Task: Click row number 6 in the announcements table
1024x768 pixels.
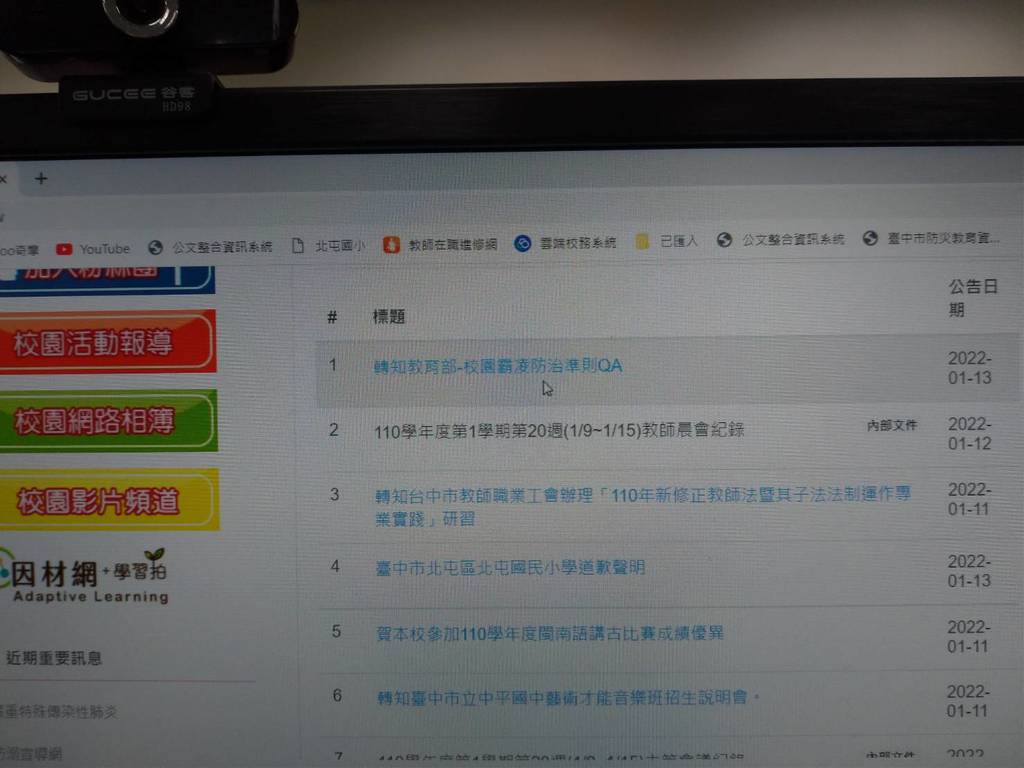Action: [337, 695]
